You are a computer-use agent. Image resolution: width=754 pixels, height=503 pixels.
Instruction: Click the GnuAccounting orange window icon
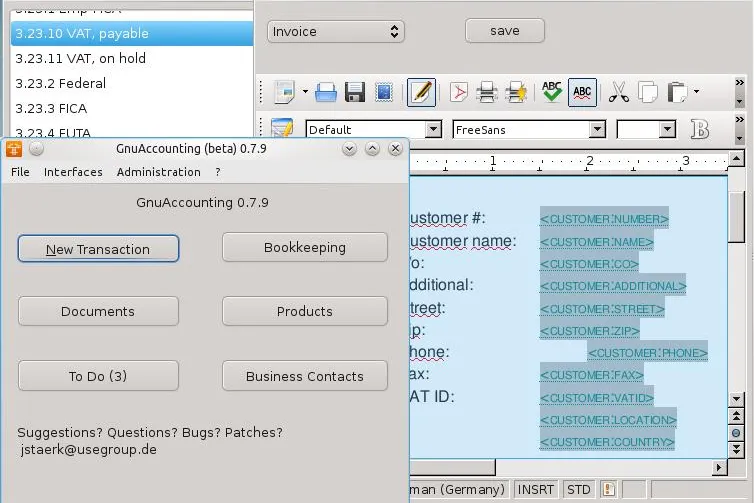(x=14, y=149)
